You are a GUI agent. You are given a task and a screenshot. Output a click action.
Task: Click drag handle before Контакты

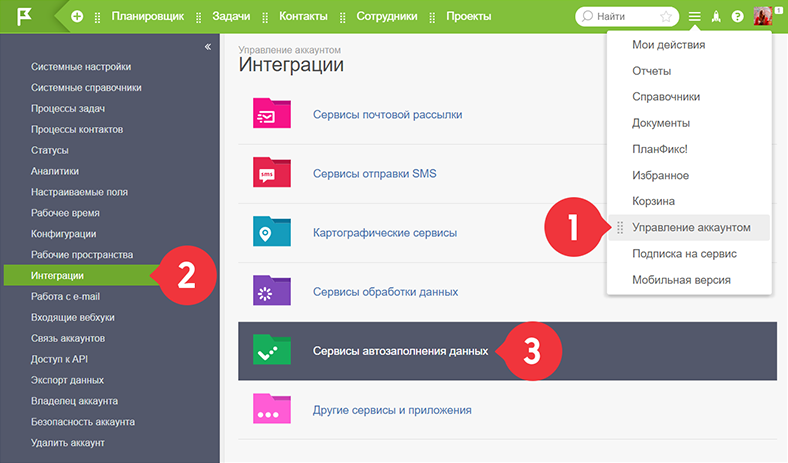tap(265, 18)
